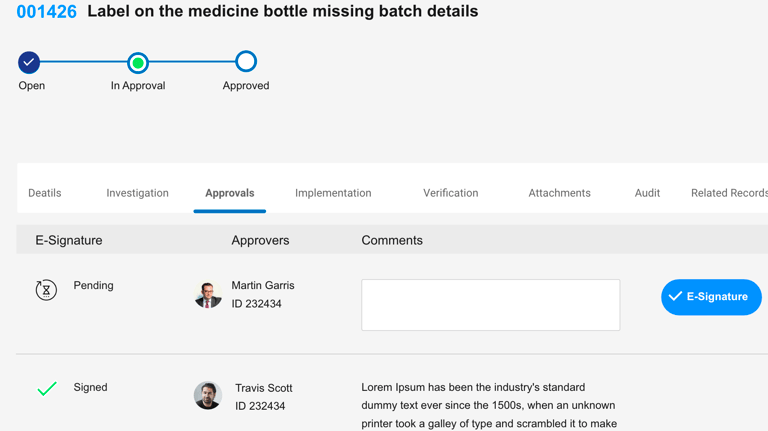The width and height of the screenshot is (768, 431).
Task: Click the completed Open step circle
Action: (30, 62)
